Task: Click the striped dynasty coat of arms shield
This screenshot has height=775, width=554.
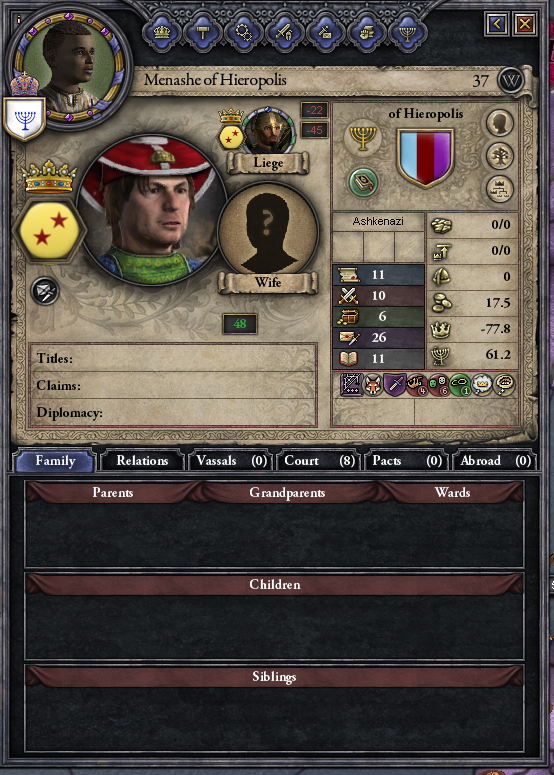Action: point(425,158)
